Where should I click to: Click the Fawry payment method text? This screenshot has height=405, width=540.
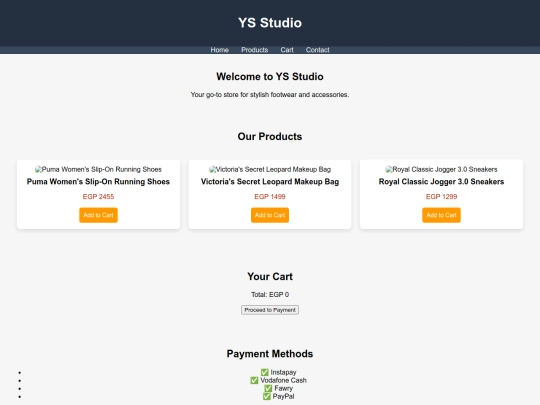[284, 388]
